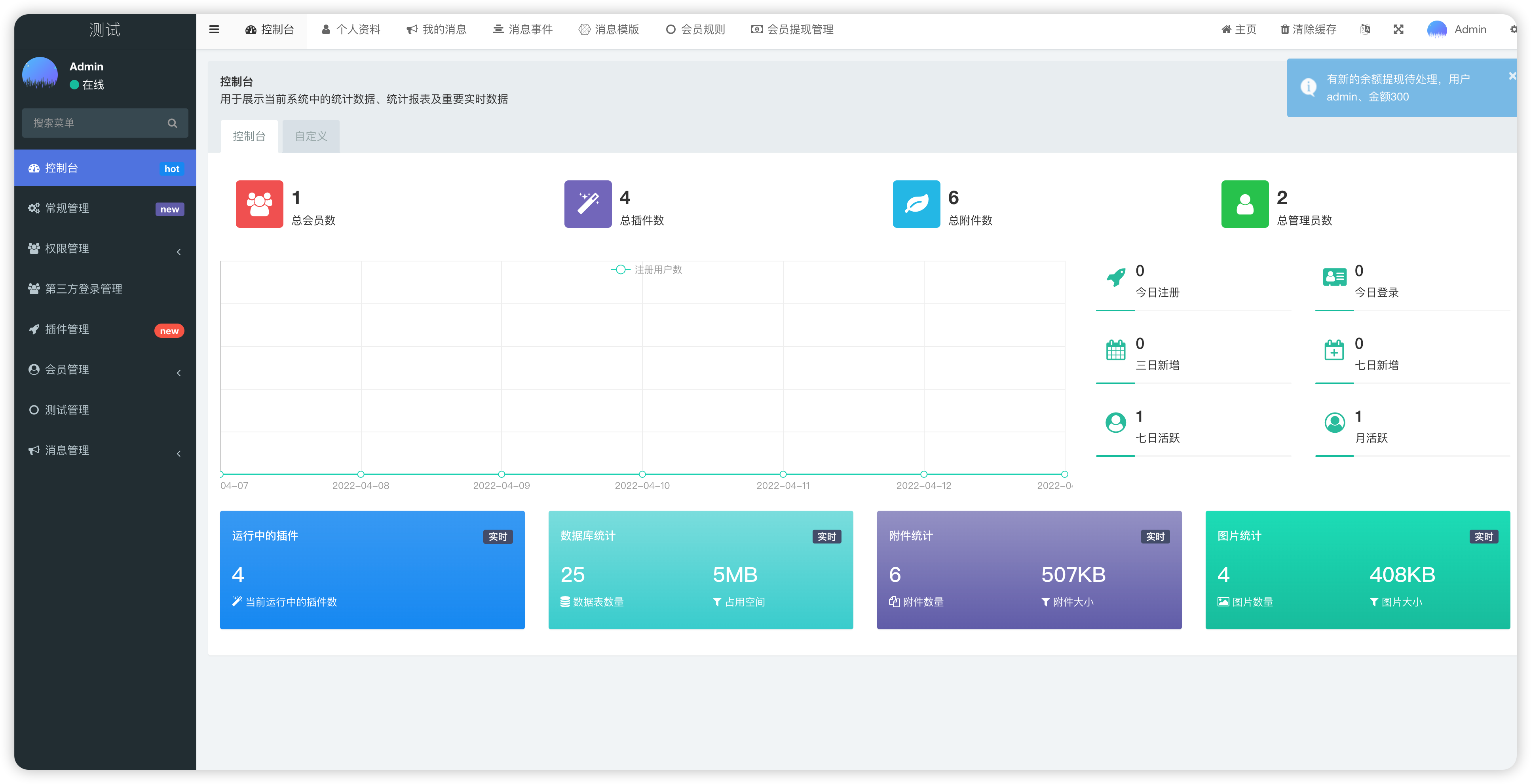
Task: Click the 测试 site title
Action: pos(104,30)
